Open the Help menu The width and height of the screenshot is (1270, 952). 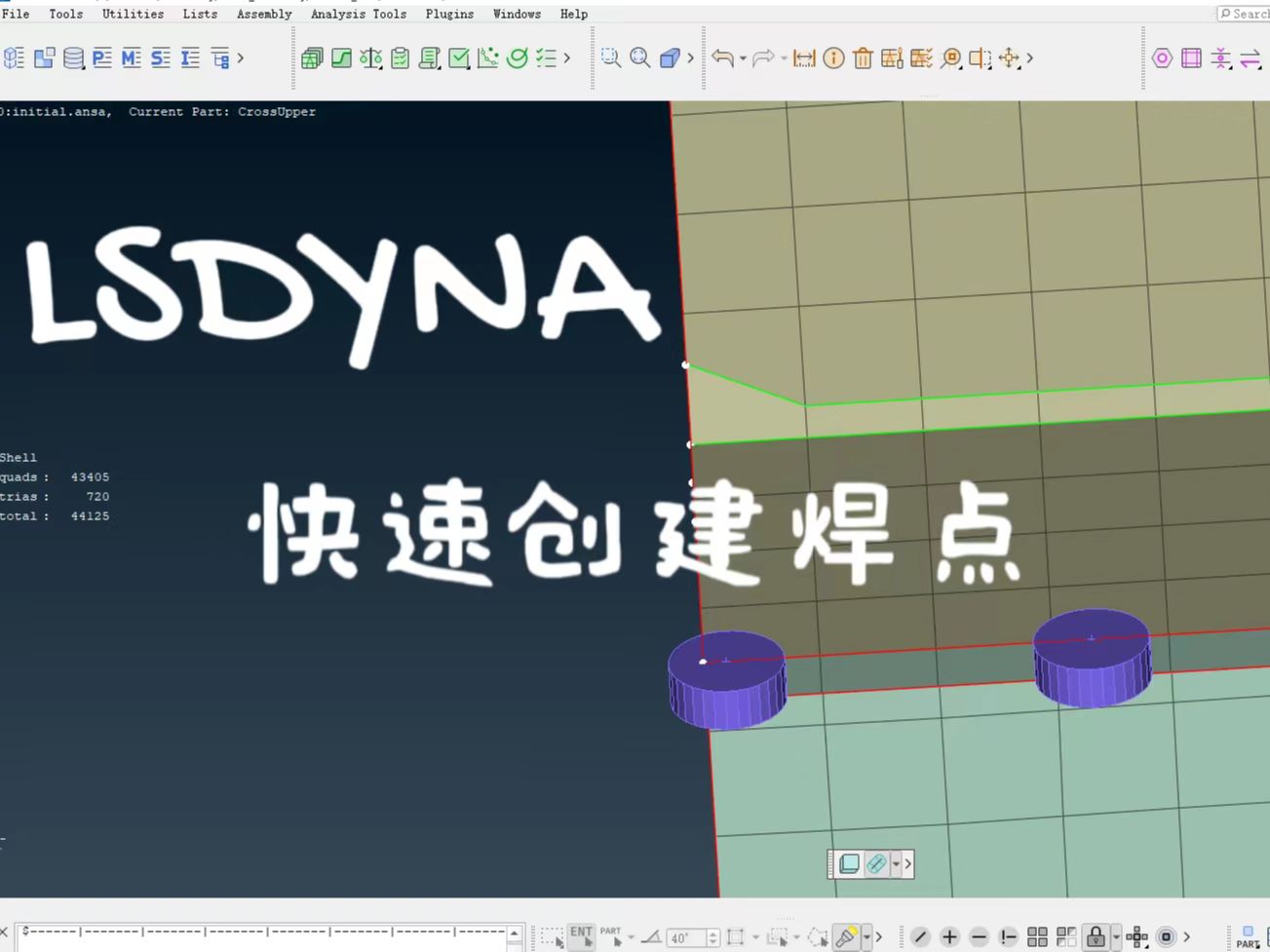(x=574, y=14)
